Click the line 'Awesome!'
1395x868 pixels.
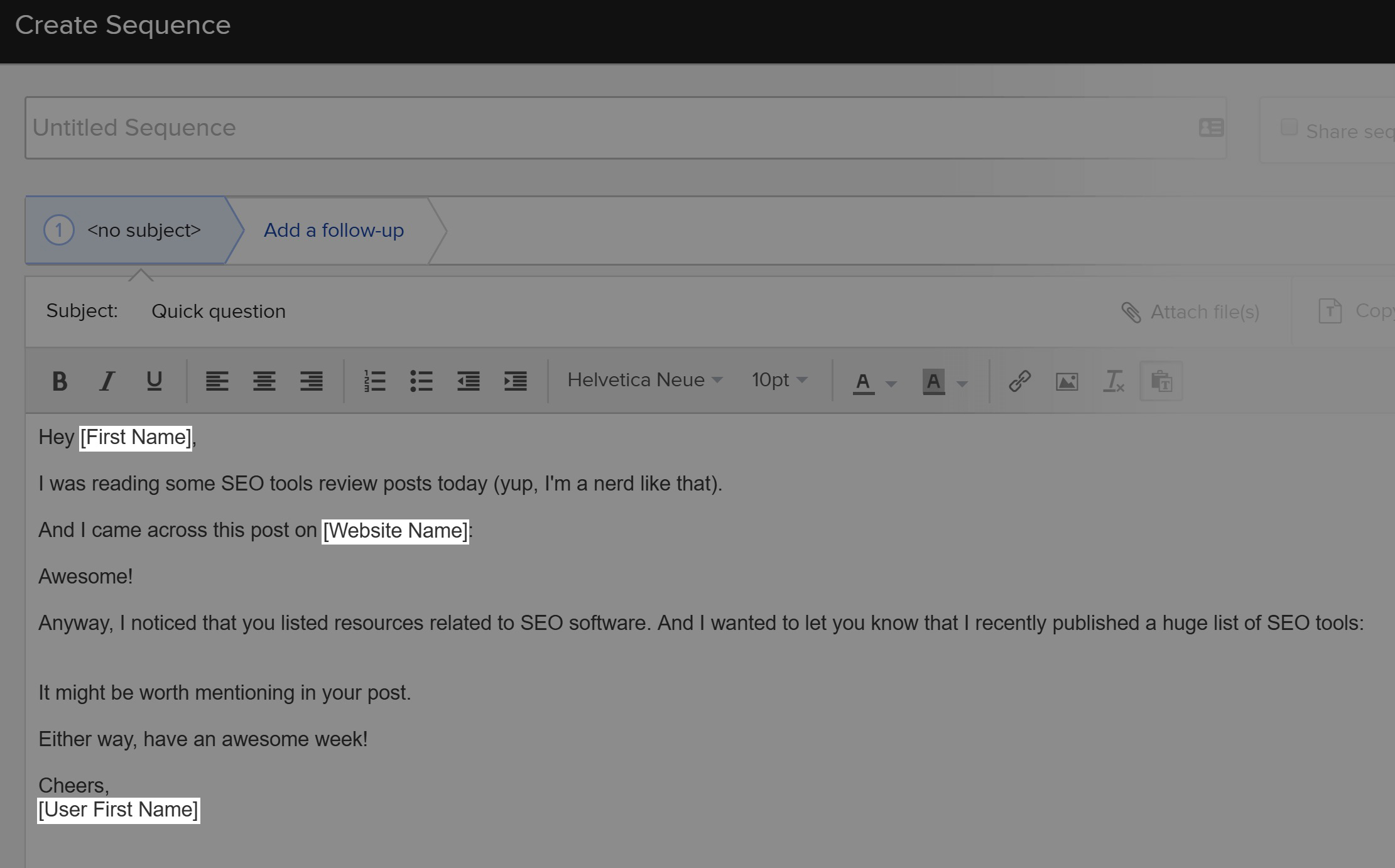pyautogui.click(x=85, y=577)
